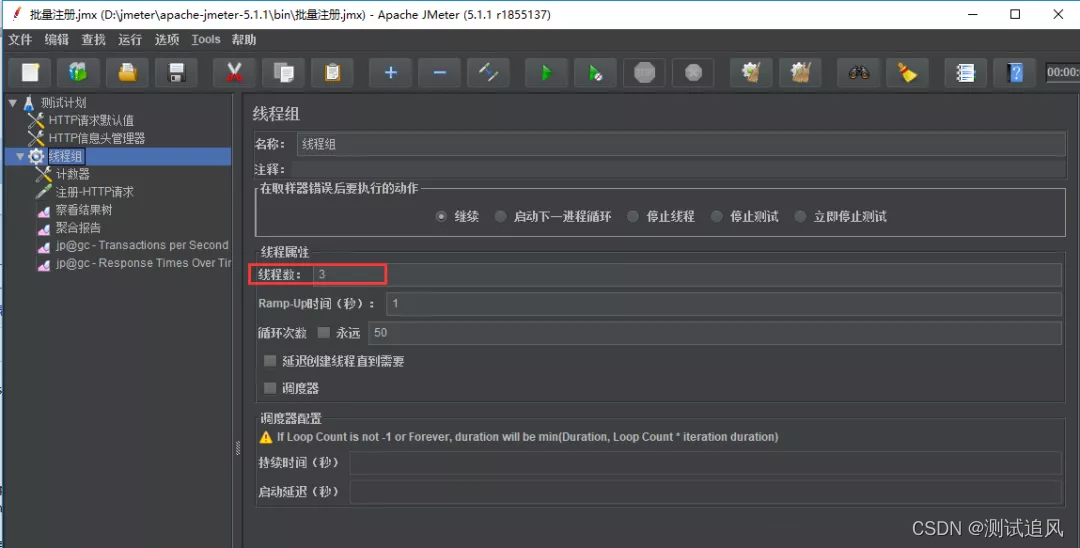Open the 查找 menu

pos(94,39)
